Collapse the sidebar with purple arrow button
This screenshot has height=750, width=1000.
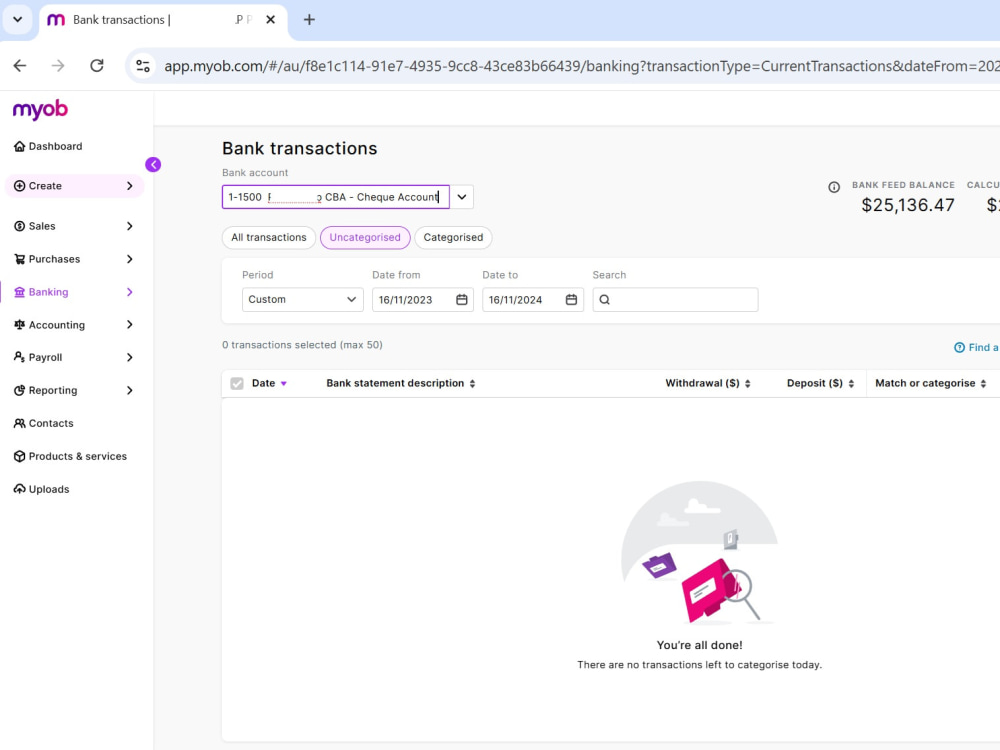click(153, 165)
